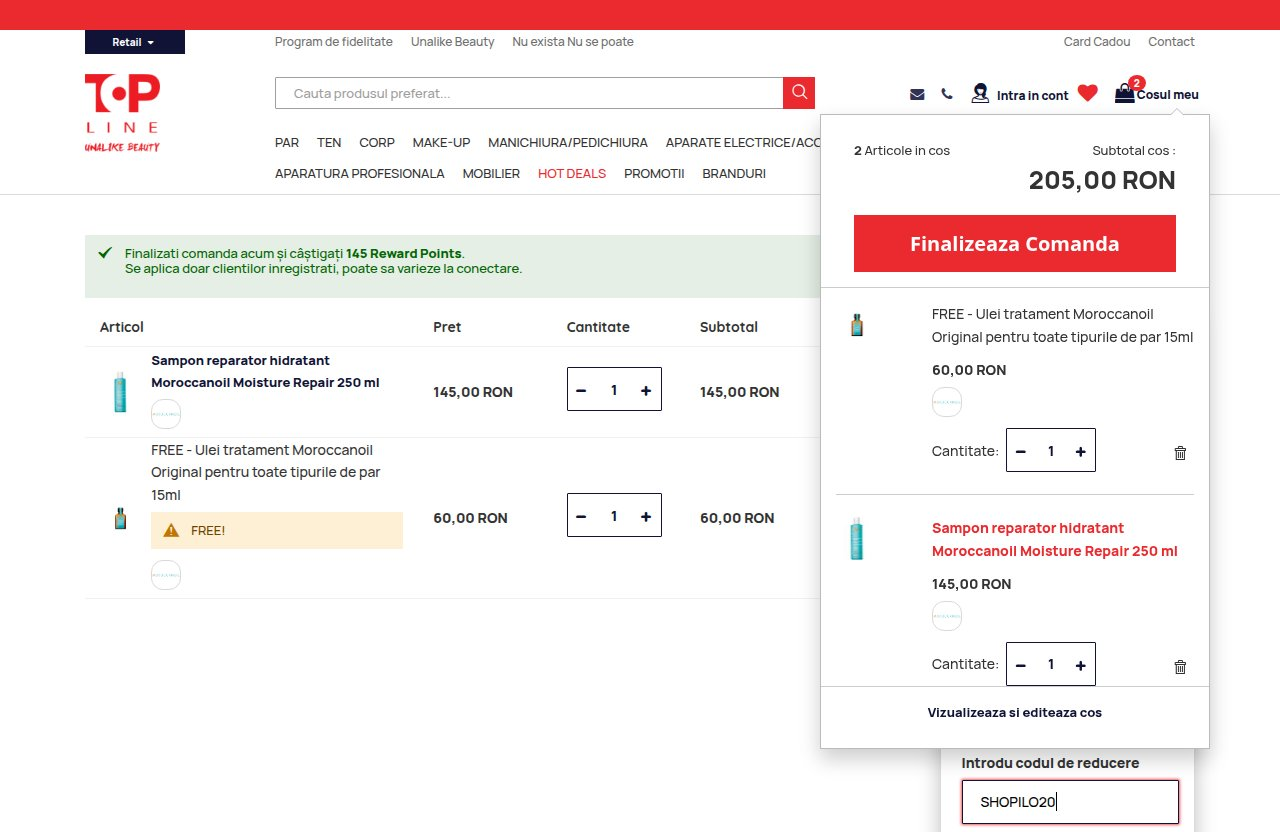Viewport: 1280px width, 832px height.
Task: Open APARATURA PROFESIONALA menu
Action: click(x=360, y=173)
